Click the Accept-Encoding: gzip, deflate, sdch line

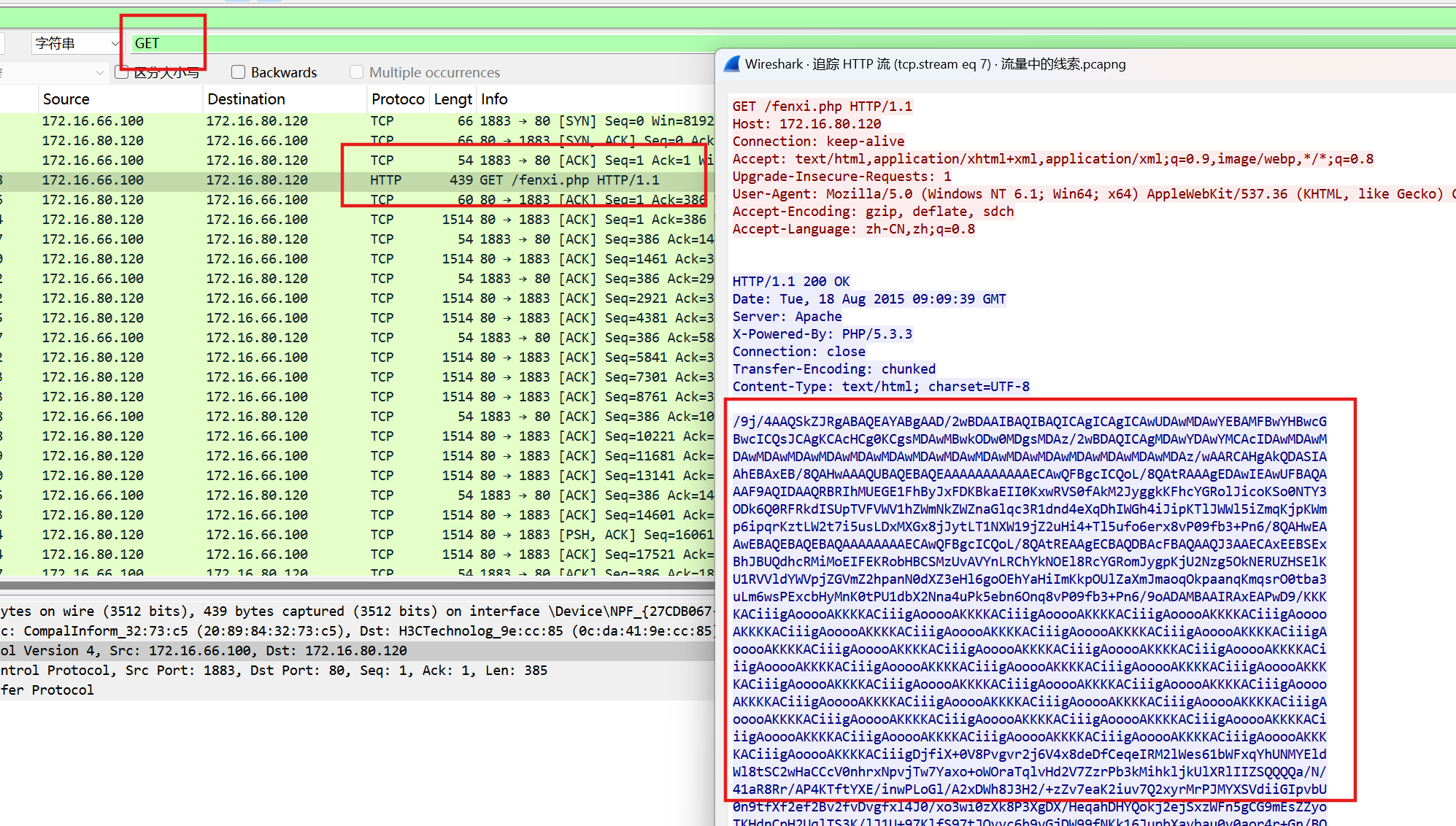874,212
